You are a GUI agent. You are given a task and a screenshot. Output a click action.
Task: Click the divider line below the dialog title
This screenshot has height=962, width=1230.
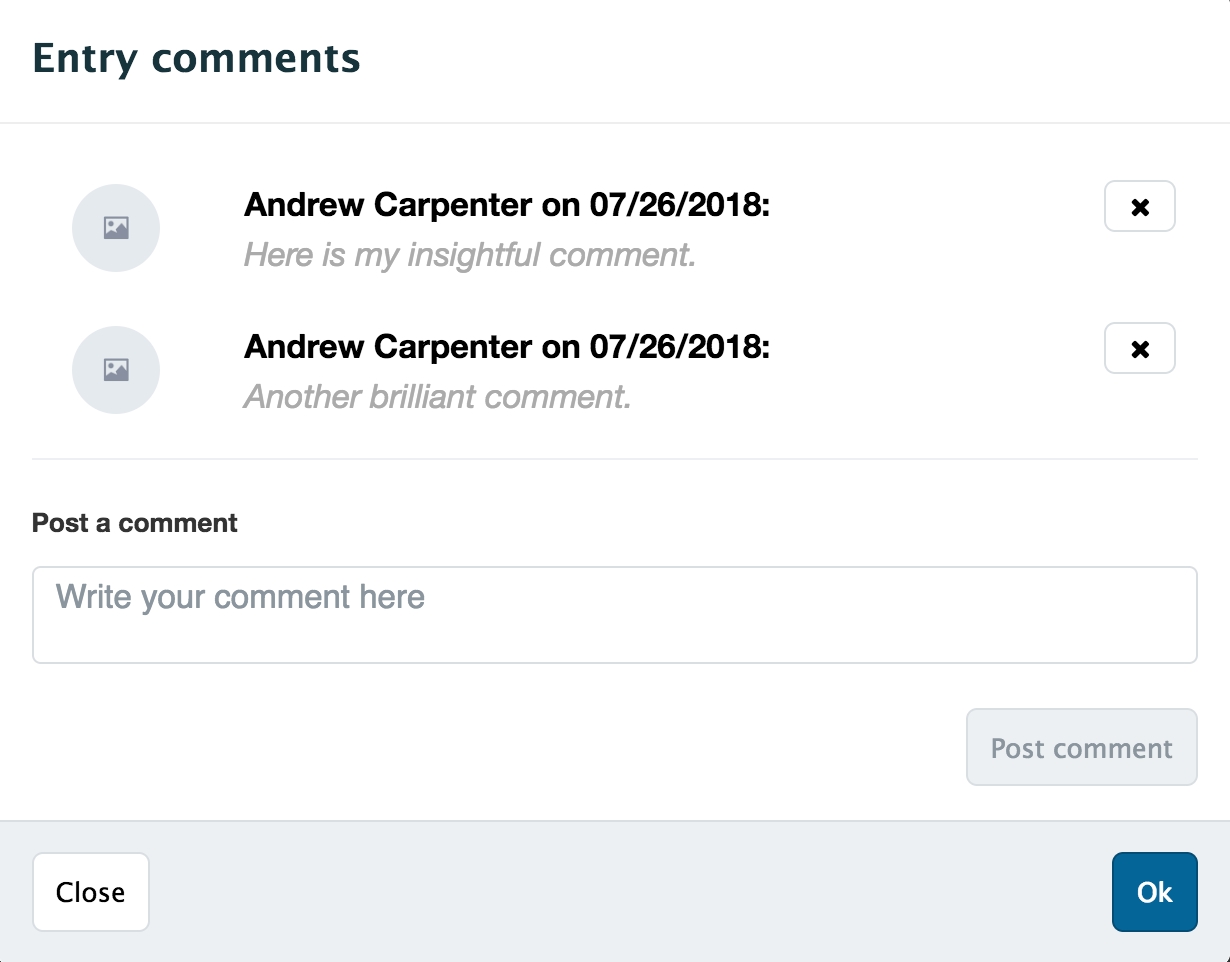tap(614, 123)
